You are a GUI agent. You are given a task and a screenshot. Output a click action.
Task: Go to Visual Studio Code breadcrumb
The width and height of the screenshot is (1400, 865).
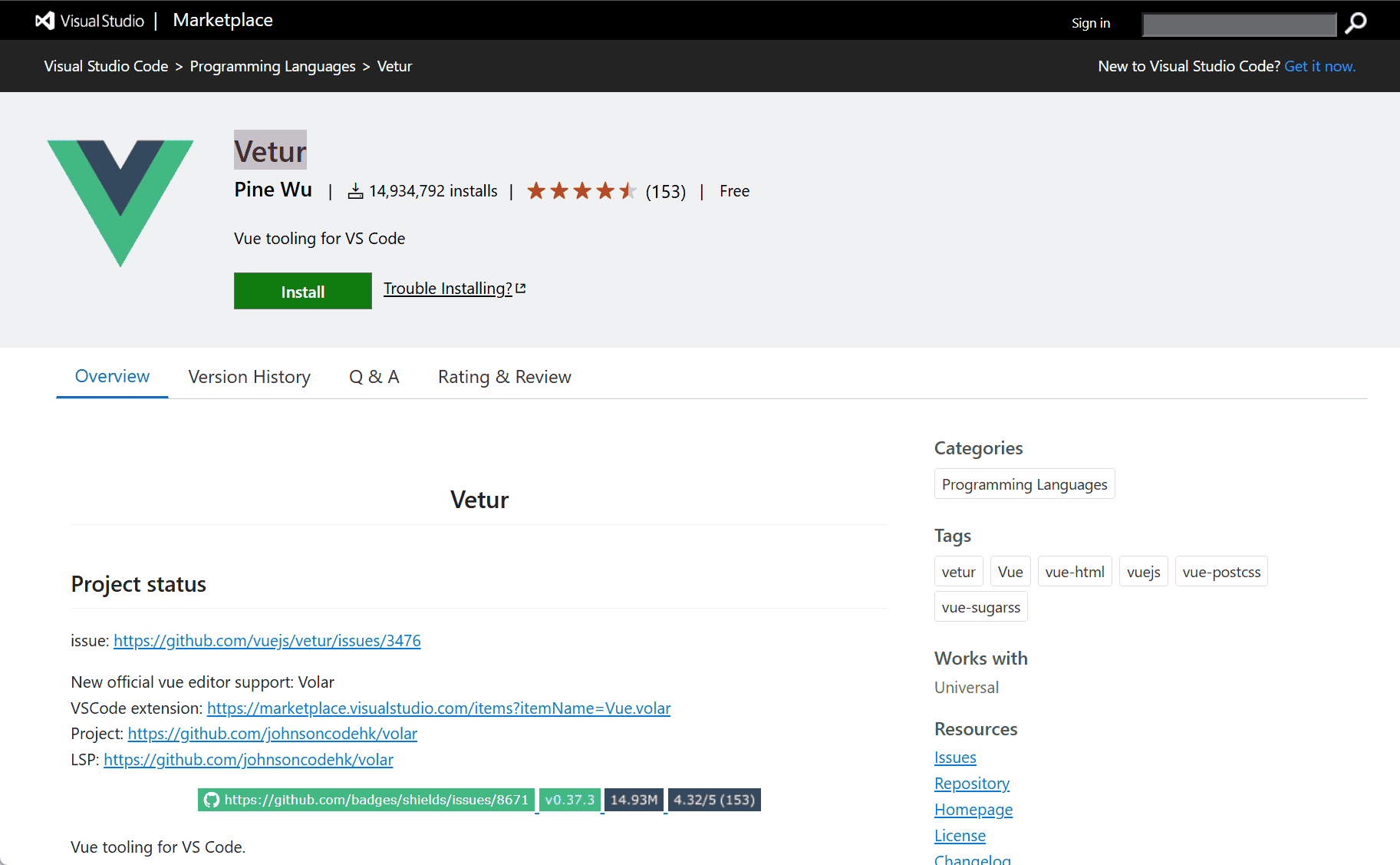point(106,66)
